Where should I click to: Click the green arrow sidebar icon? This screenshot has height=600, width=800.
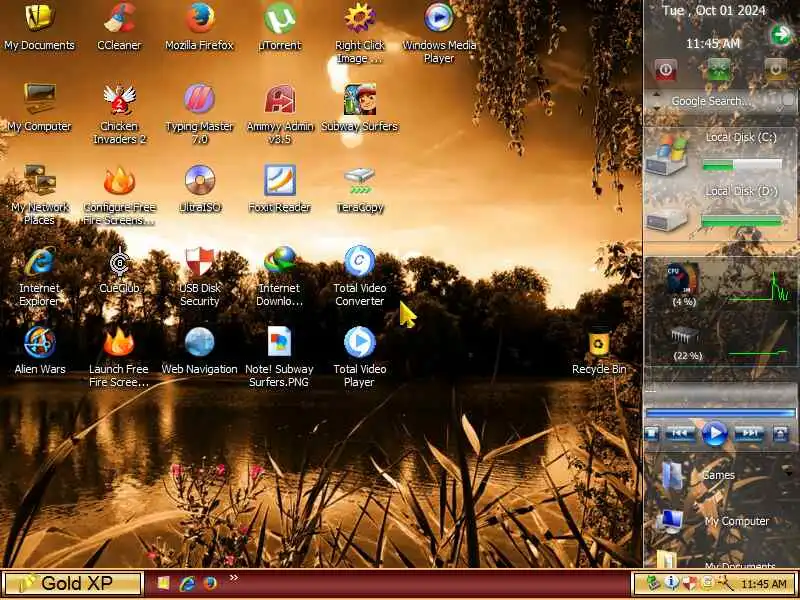(780, 35)
